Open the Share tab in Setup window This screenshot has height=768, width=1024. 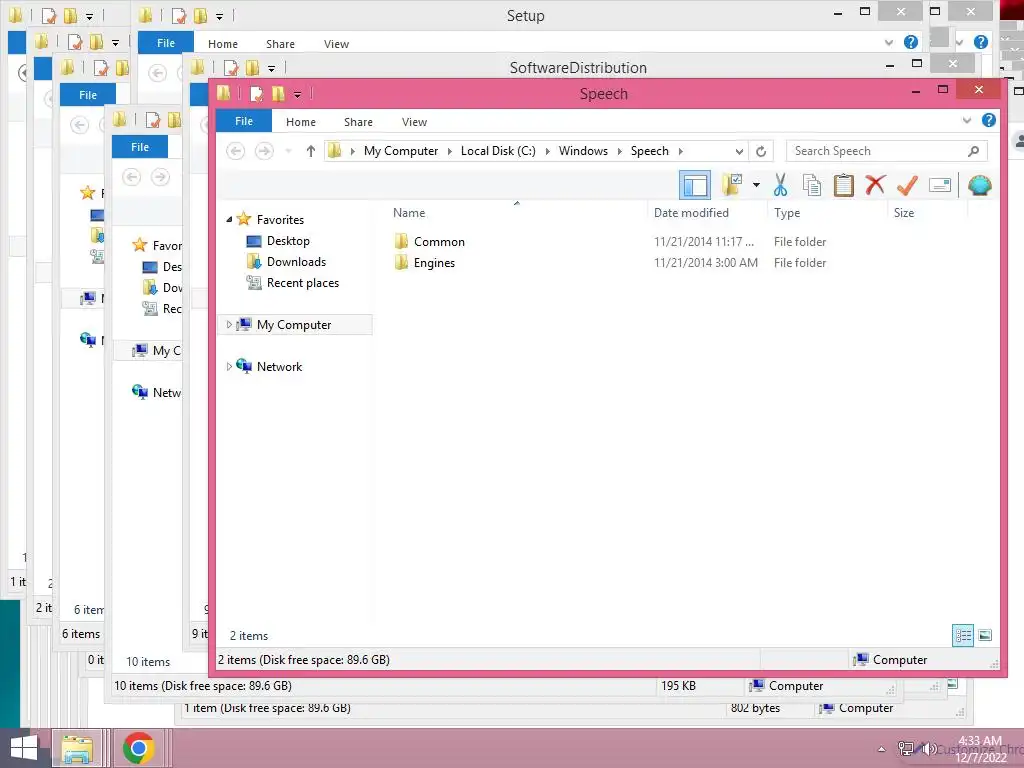pos(280,44)
